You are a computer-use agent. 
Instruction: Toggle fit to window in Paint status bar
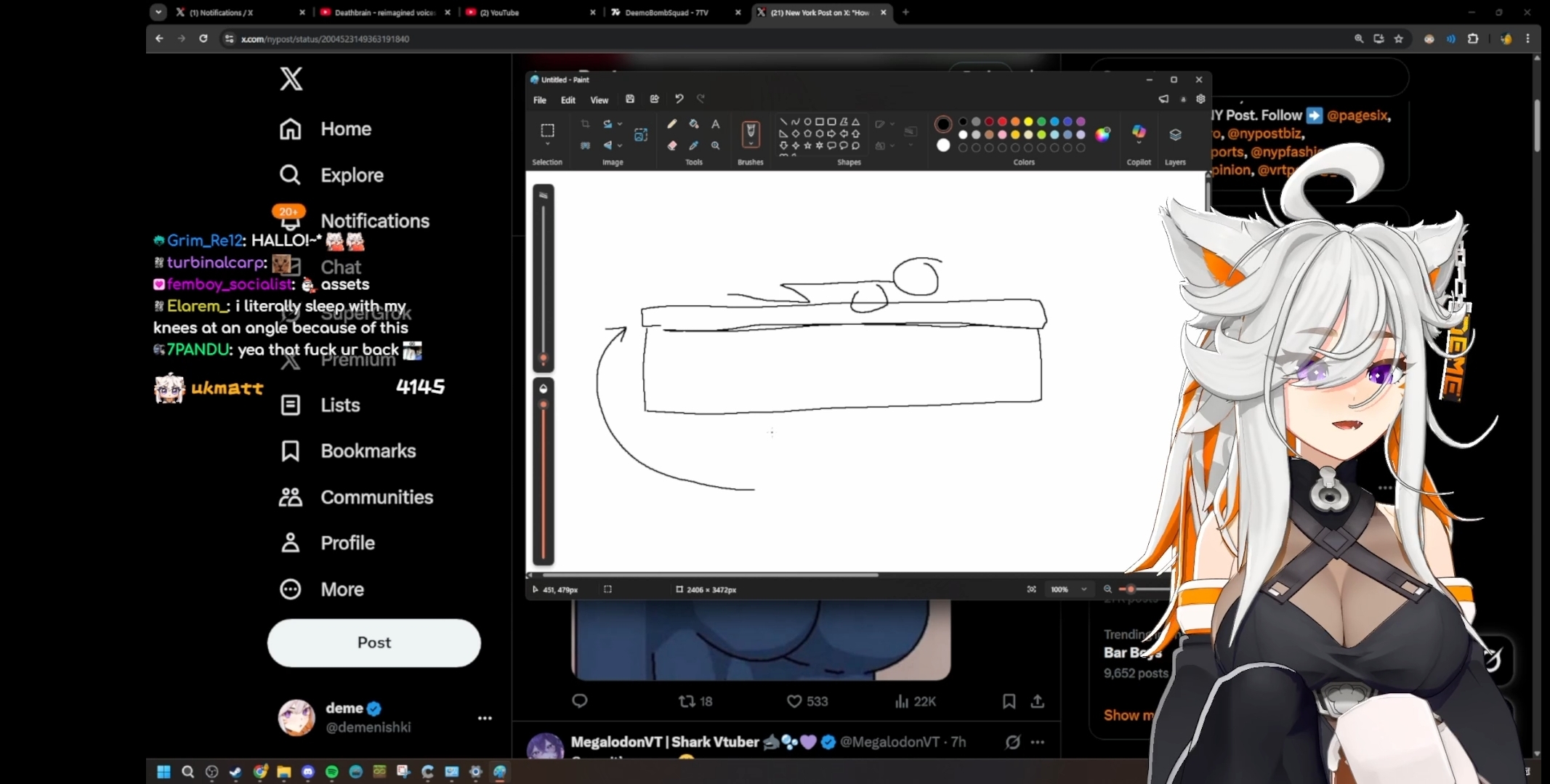click(x=1031, y=589)
